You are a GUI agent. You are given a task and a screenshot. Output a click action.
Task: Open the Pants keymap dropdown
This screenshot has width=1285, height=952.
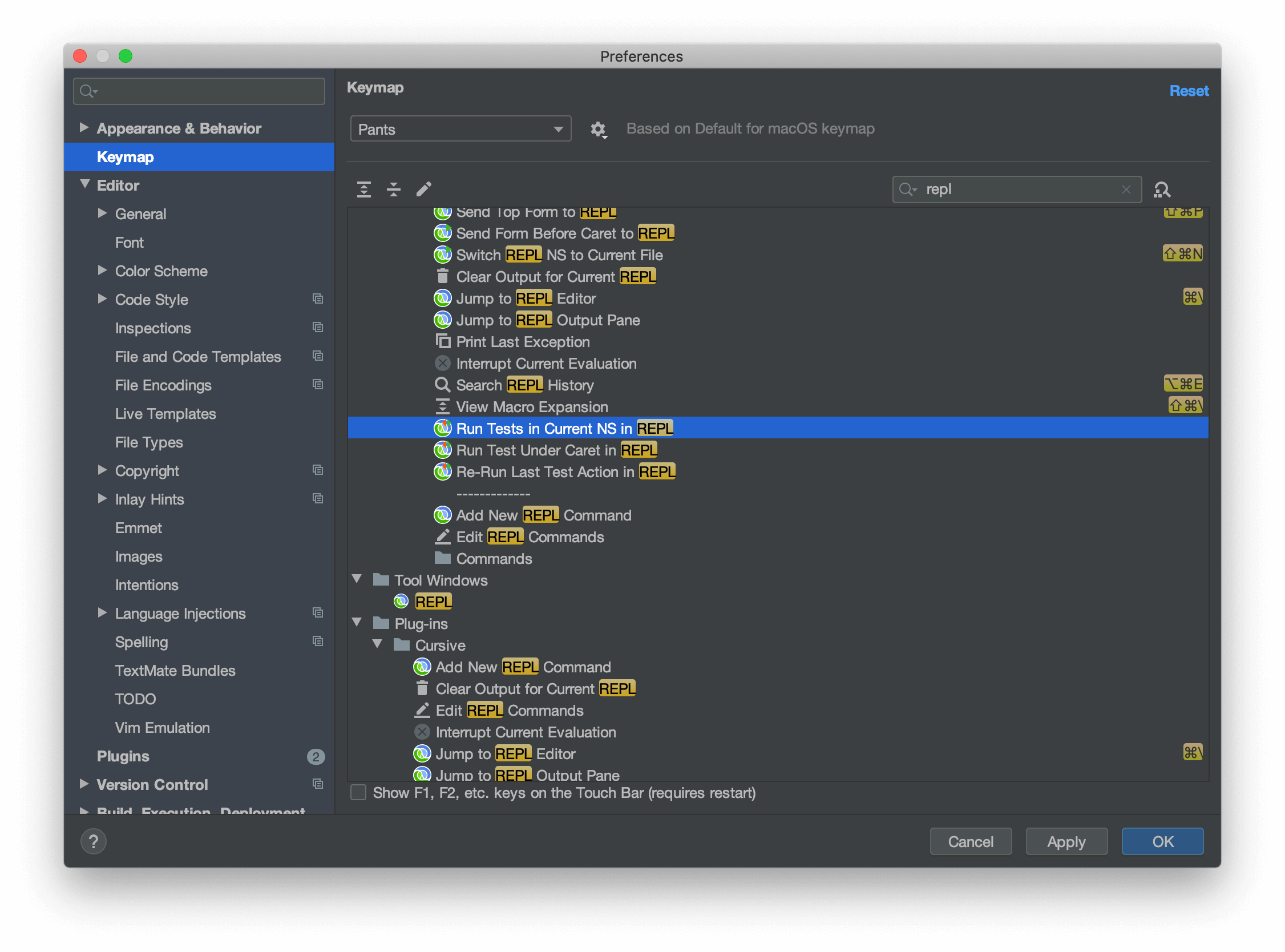(x=459, y=128)
